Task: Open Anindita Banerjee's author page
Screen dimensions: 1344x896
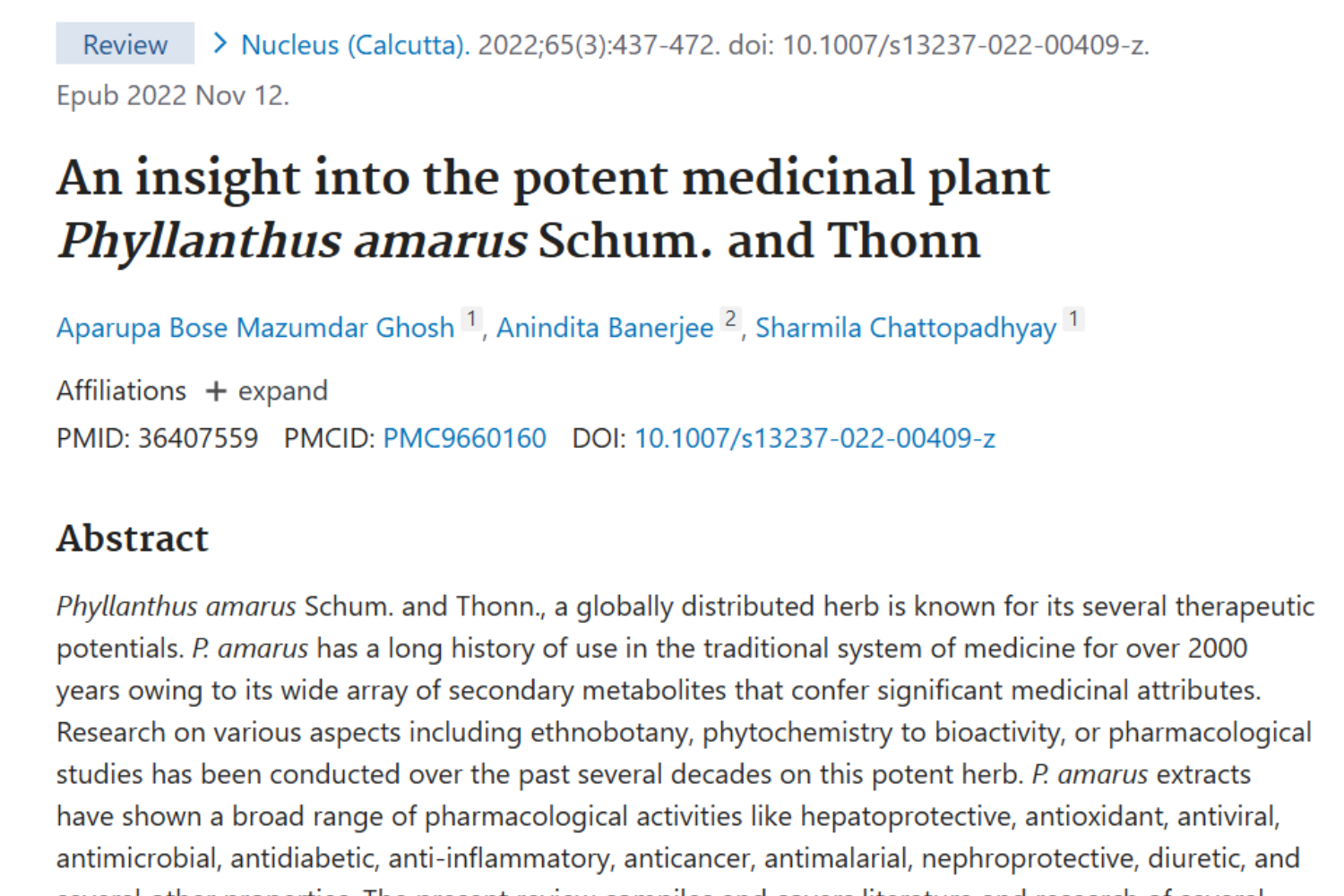Action: [606, 328]
